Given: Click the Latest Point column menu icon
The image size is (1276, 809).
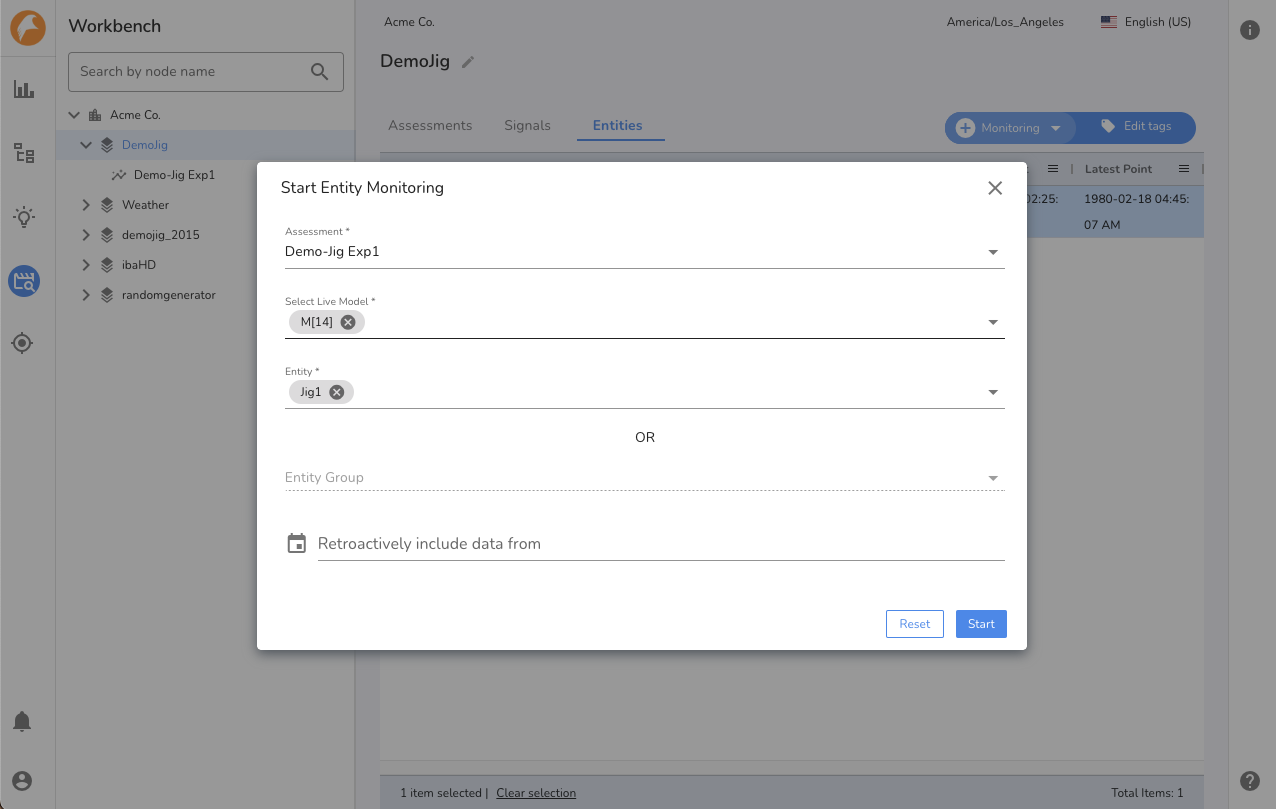Looking at the screenshot, I should [x=1184, y=169].
